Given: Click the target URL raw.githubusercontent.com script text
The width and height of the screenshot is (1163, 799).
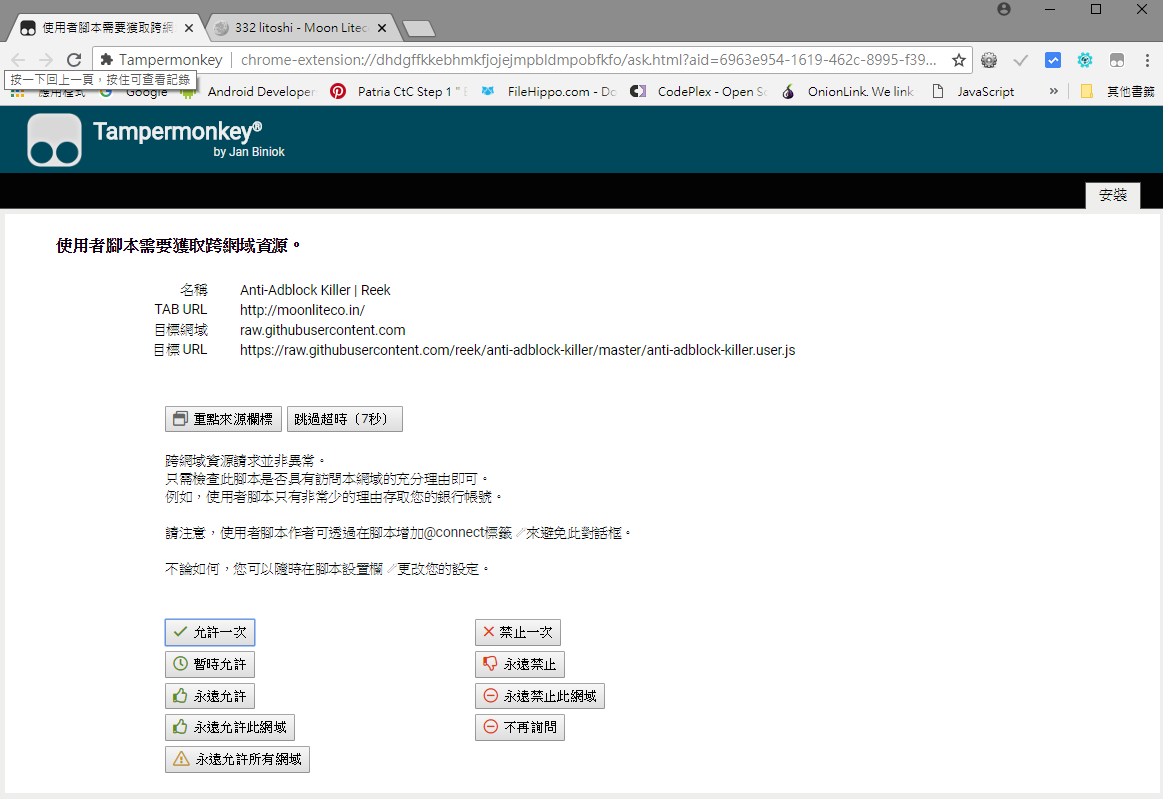Looking at the screenshot, I should (517, 349).
